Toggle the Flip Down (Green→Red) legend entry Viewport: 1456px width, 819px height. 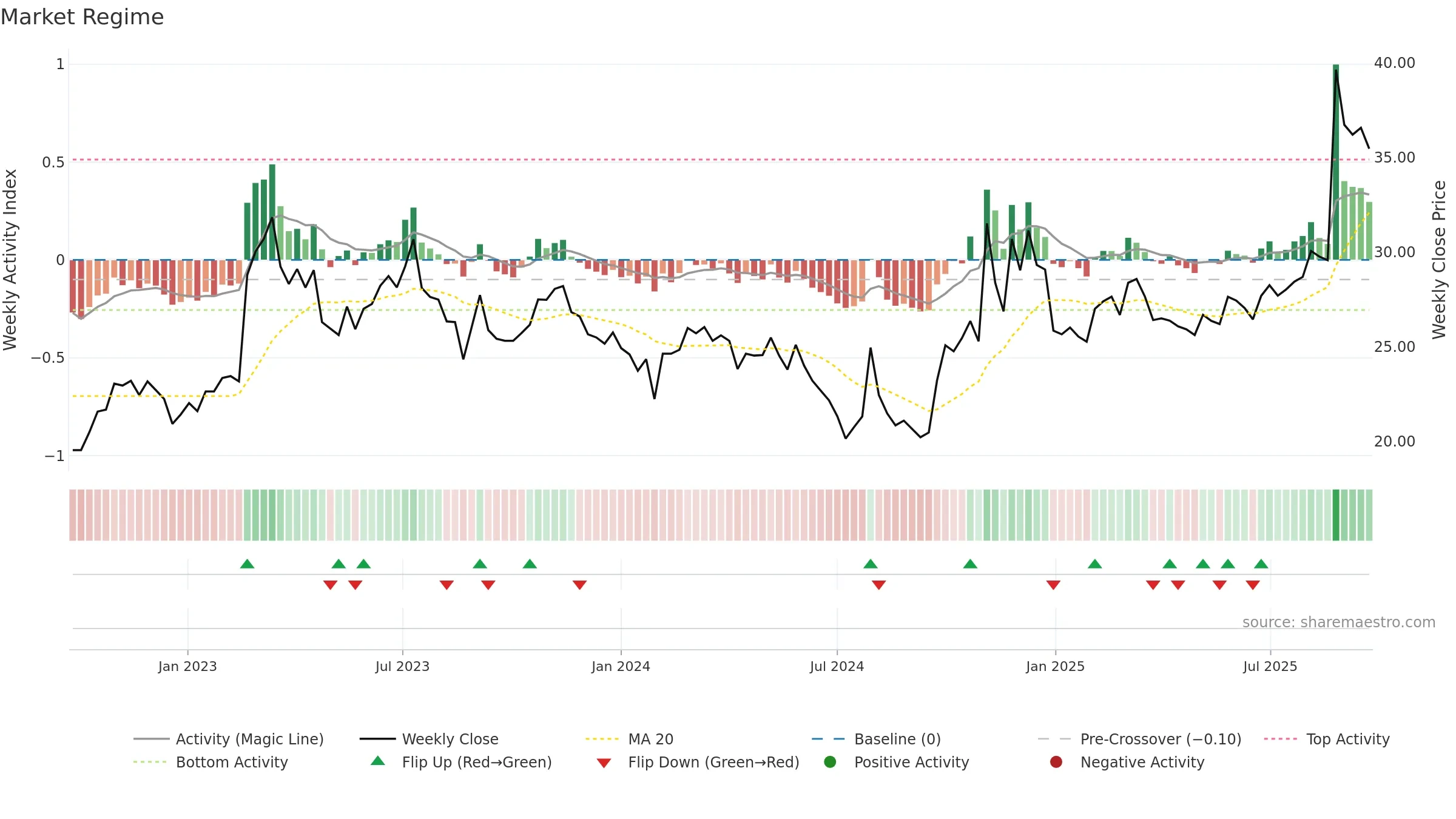tap(698, 762)
